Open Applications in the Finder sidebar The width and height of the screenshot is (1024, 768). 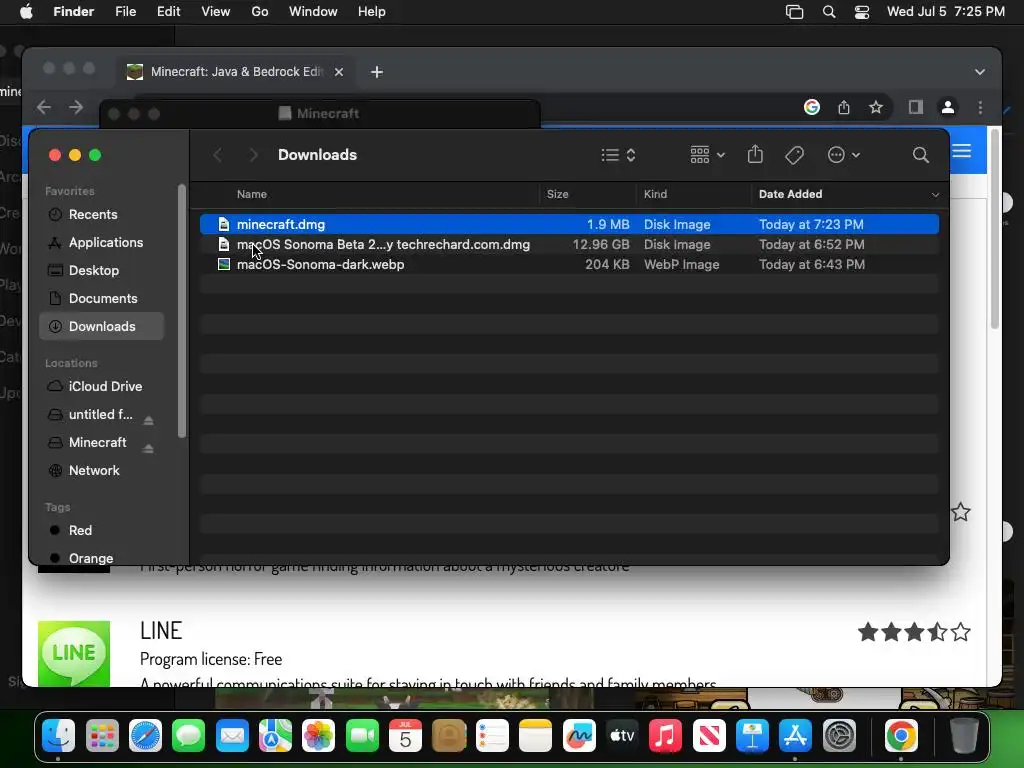pyautogui.click(x=102, y=242)
